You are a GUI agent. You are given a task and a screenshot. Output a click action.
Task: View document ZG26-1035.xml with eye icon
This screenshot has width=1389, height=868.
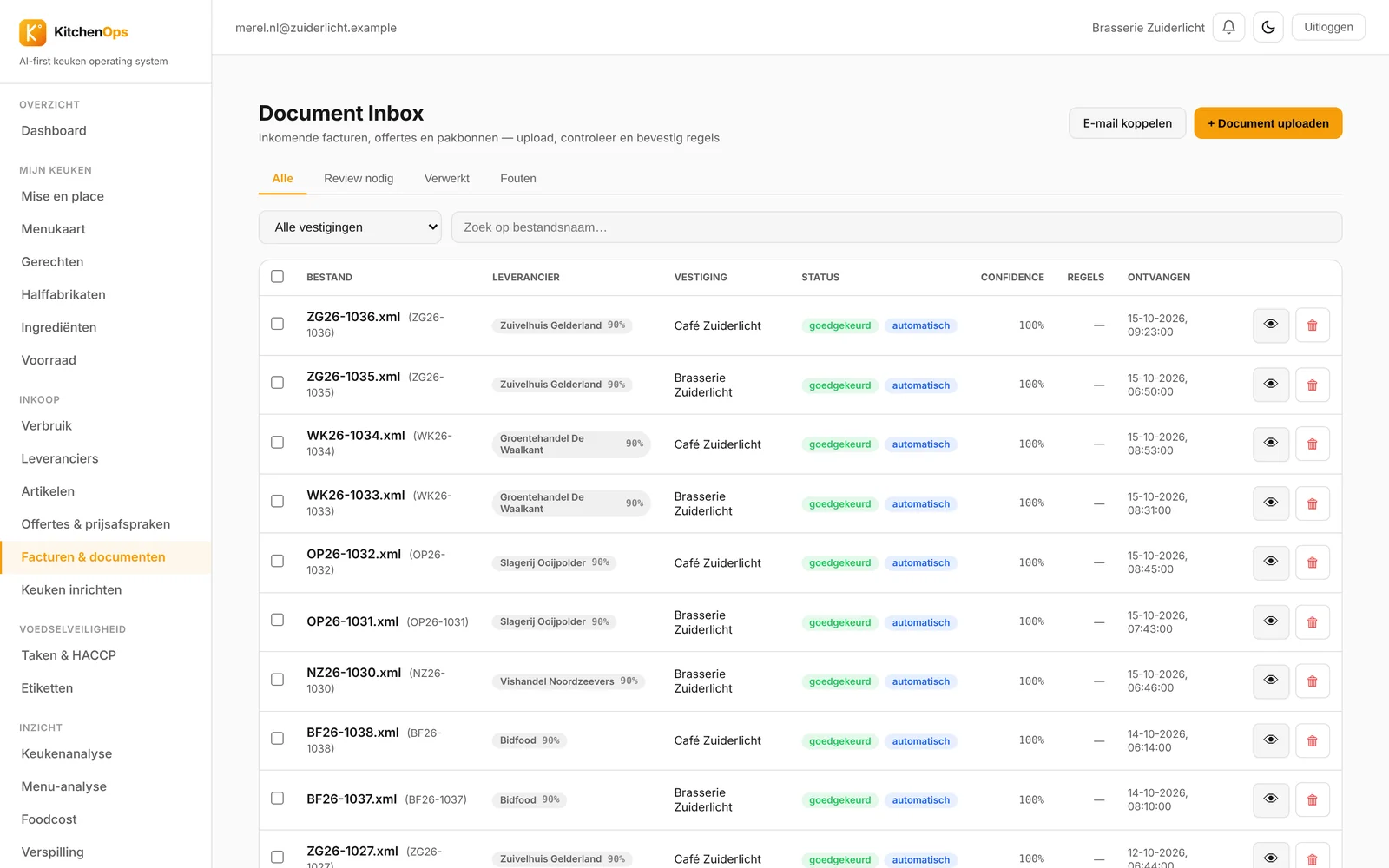point(1271,385)
